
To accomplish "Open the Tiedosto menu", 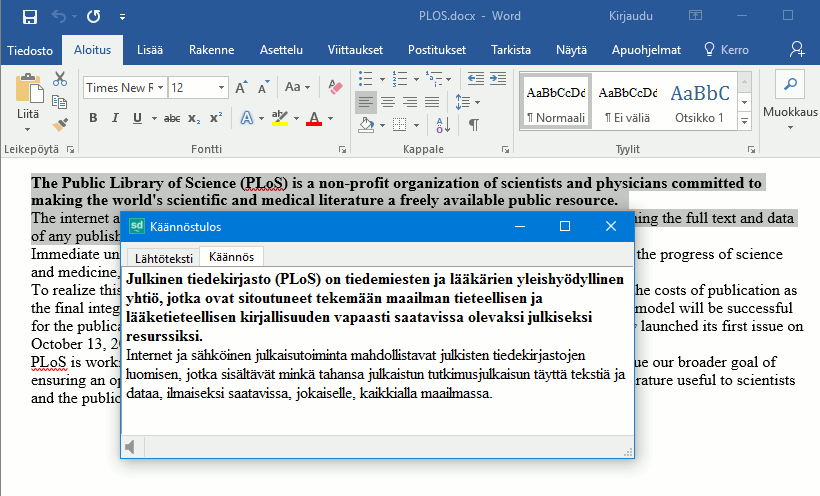I will [x=30, y=50].
